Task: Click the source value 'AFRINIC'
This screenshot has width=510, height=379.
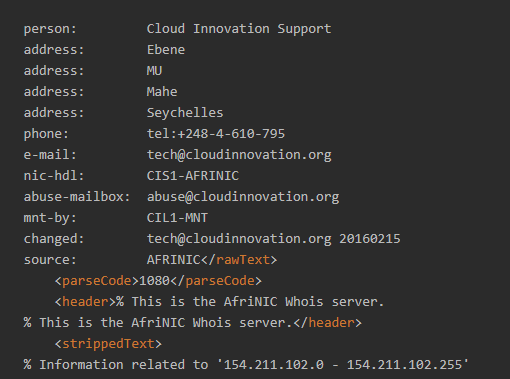Action: pos(173,260)
